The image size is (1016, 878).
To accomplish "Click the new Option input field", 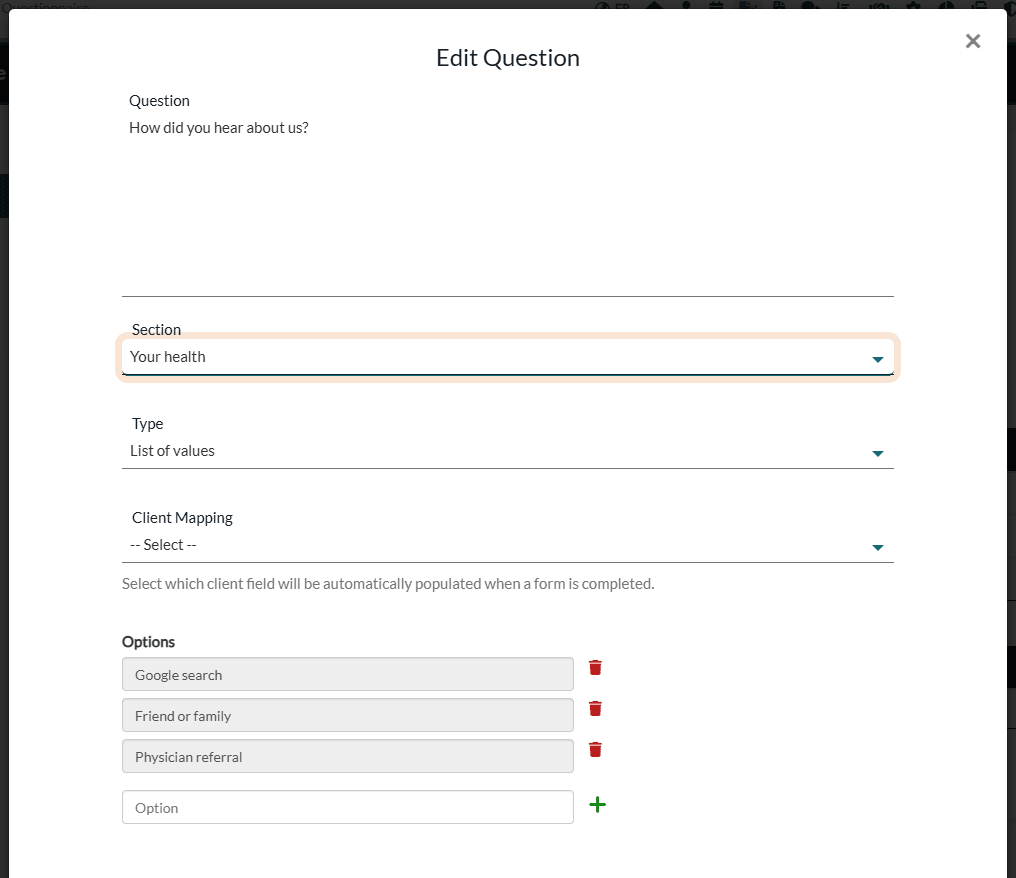I will tap(348, 807).
